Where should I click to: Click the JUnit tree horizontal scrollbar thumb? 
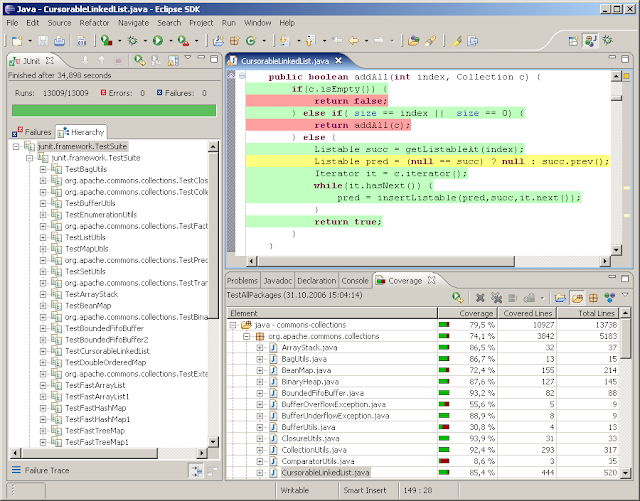[x=90, y=453]
